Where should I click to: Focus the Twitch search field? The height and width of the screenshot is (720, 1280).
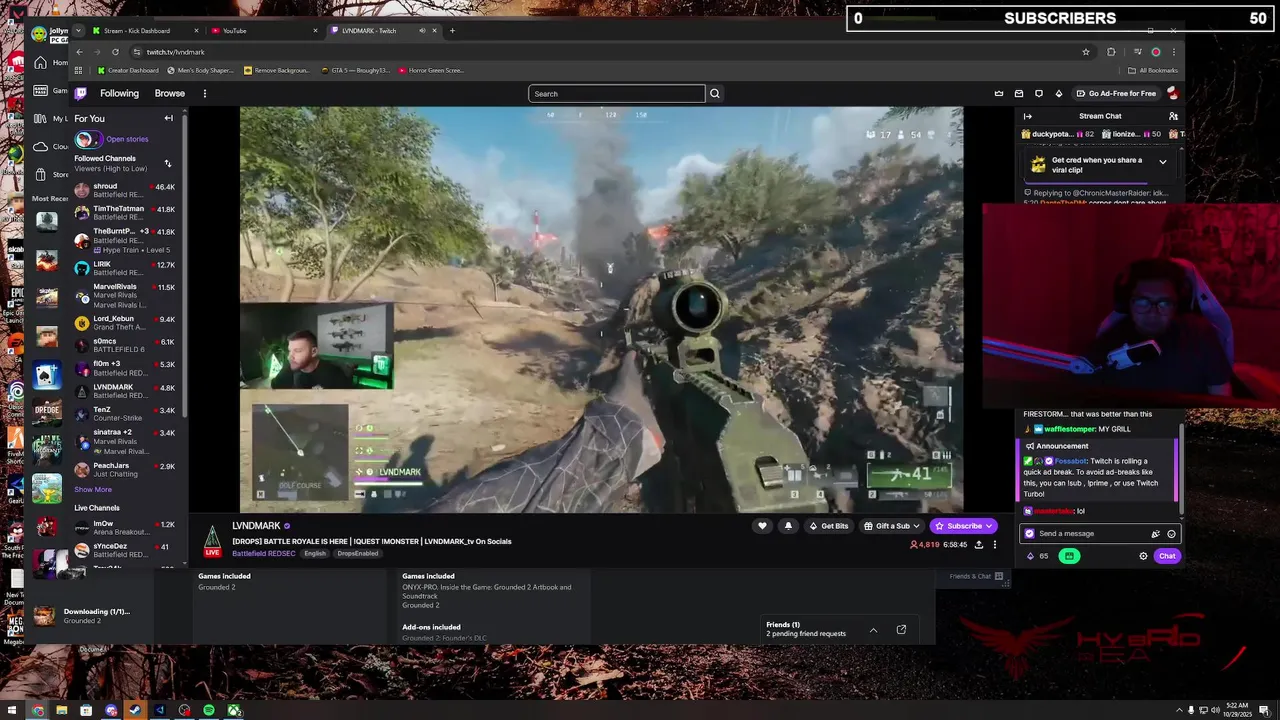click(616, 93)
